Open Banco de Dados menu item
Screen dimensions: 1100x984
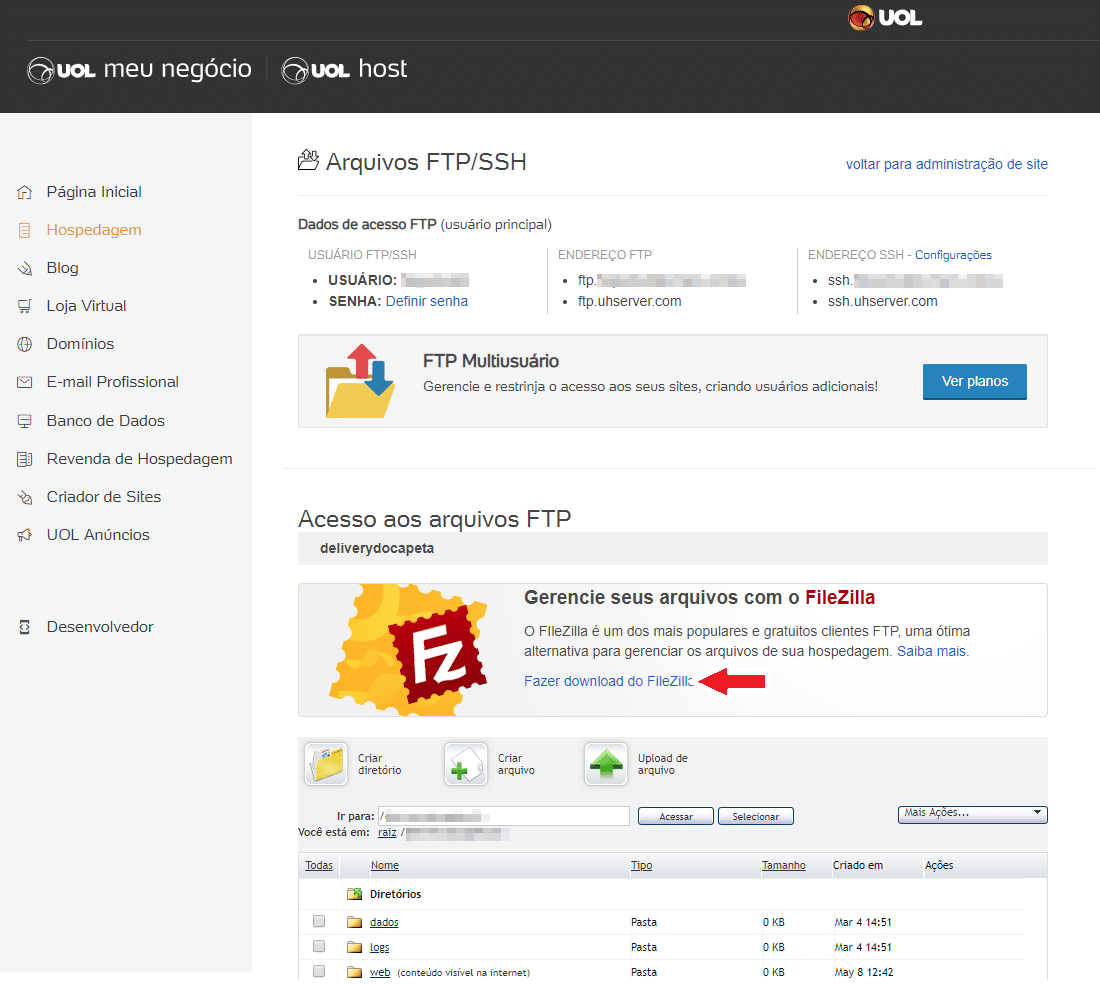pos(105,421)
